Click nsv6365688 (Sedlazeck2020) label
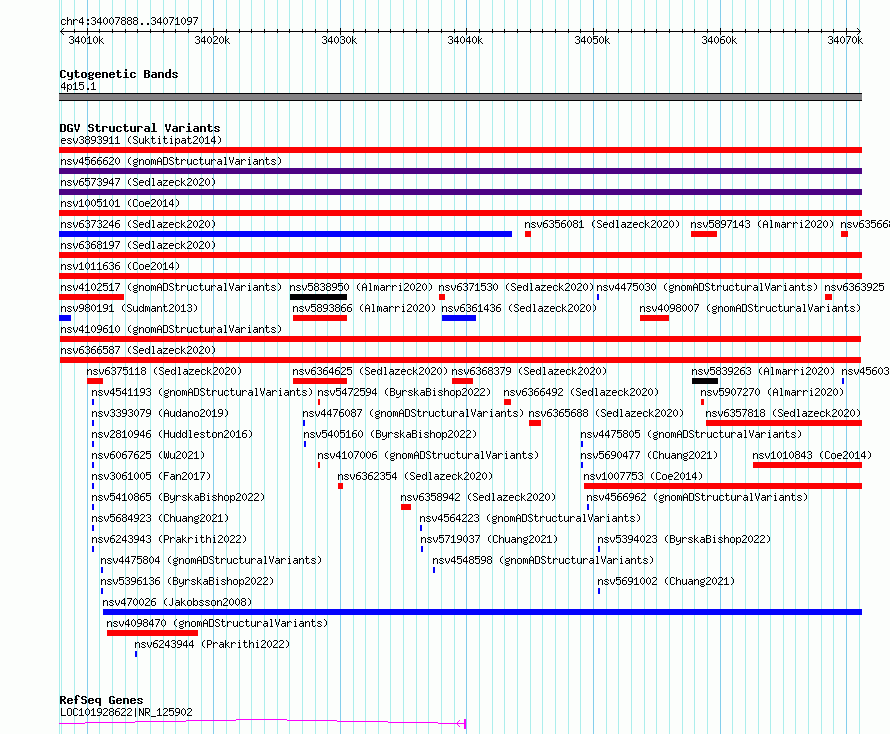Viewport: 890px width, 734px height. (606, 413)
